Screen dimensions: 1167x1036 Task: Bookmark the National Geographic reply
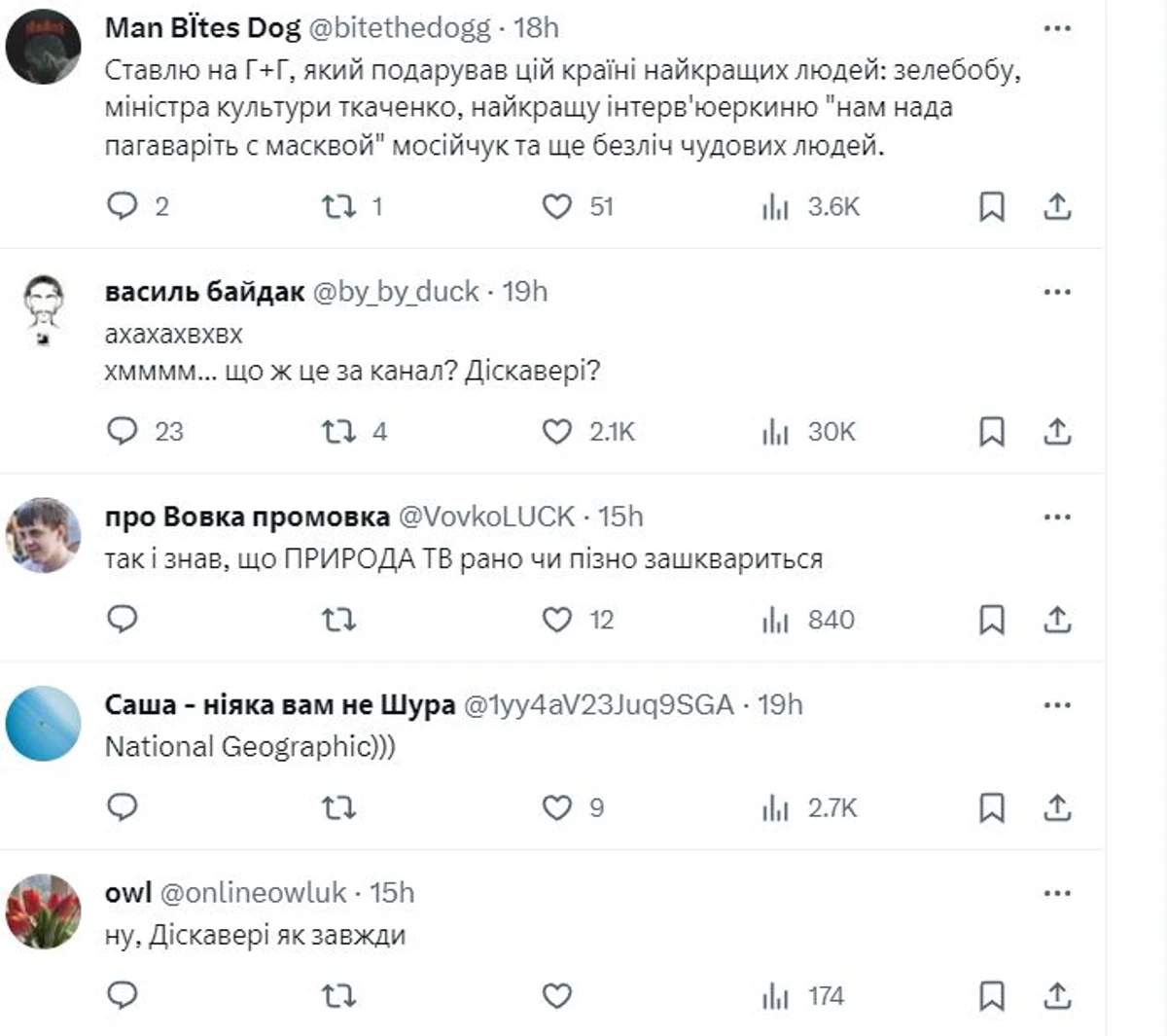click(x=991, y=807)
